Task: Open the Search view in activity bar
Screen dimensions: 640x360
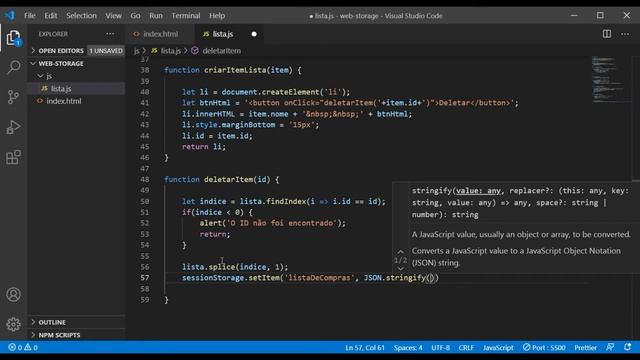Action: (13, 67)
